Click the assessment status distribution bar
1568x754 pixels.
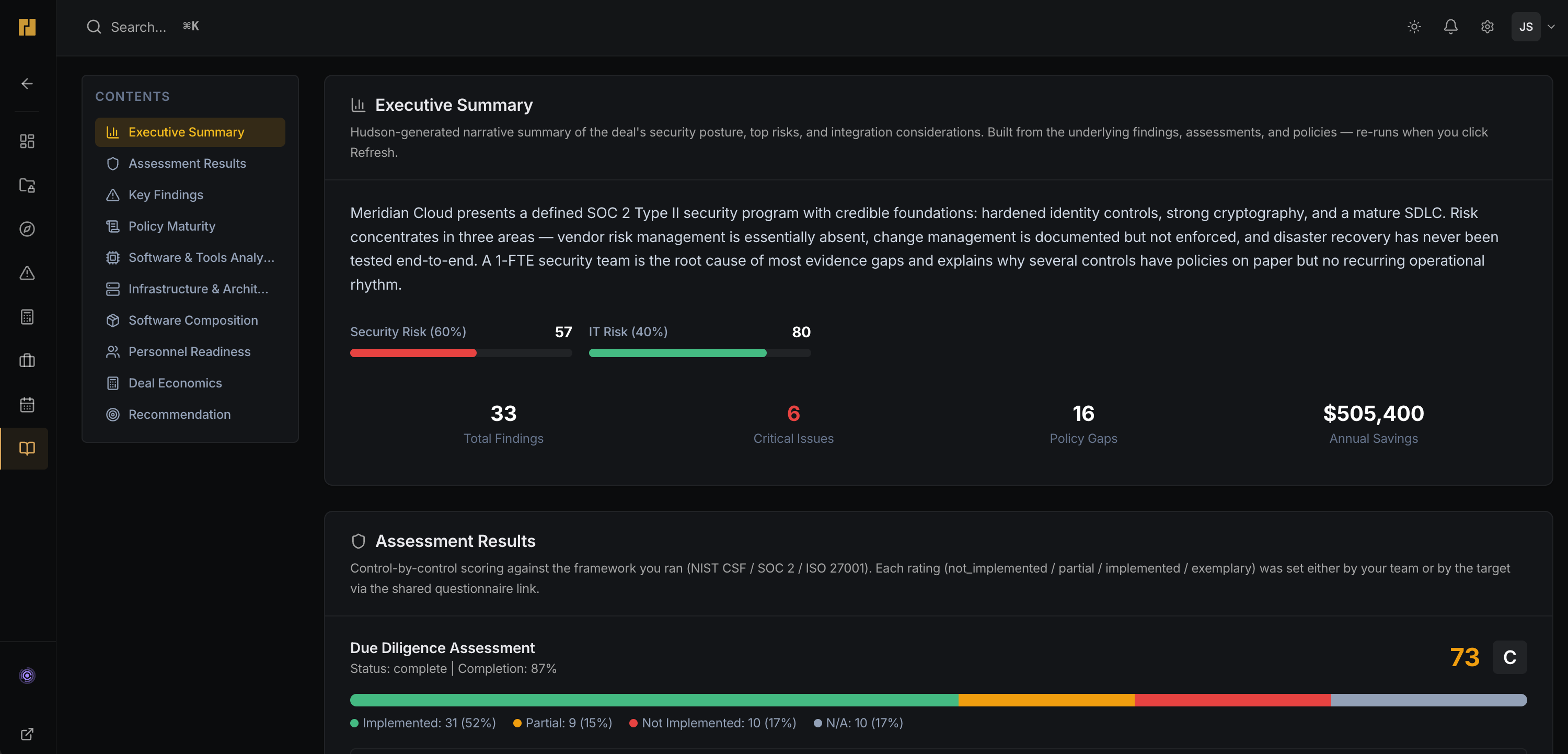[x=938, y=700]
